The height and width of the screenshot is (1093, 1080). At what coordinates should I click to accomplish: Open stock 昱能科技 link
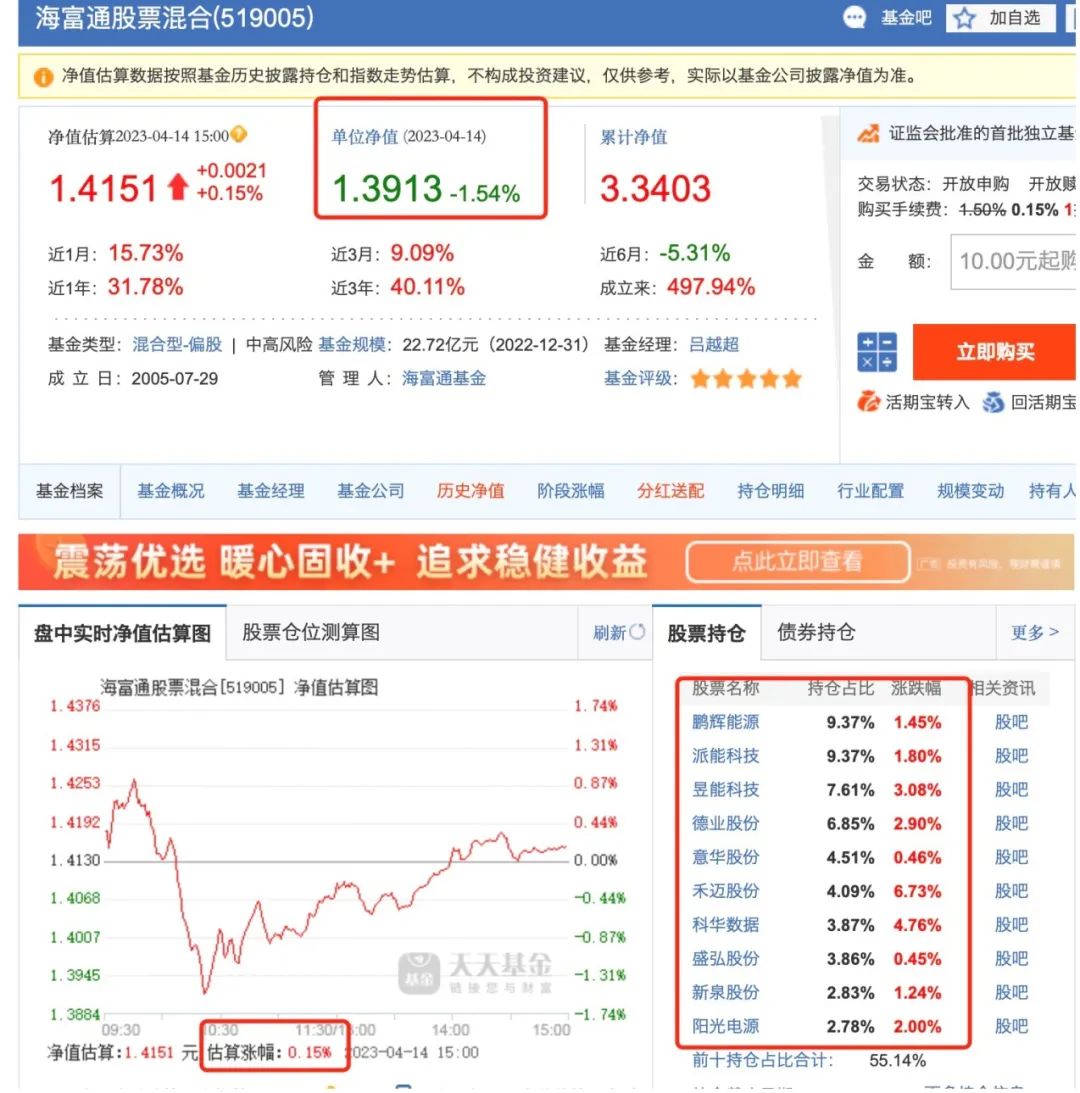[725, 790]
